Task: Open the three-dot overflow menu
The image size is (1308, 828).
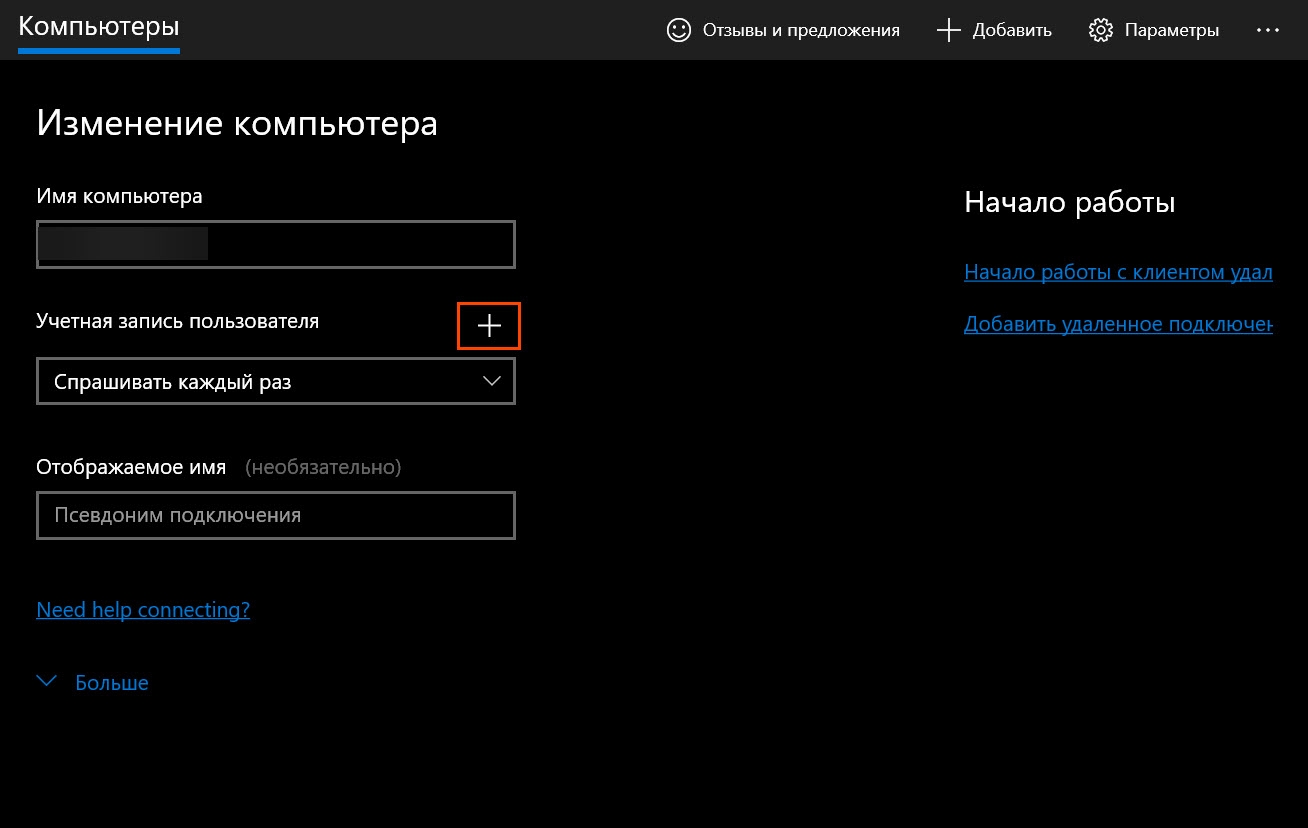Action: 1267,30
